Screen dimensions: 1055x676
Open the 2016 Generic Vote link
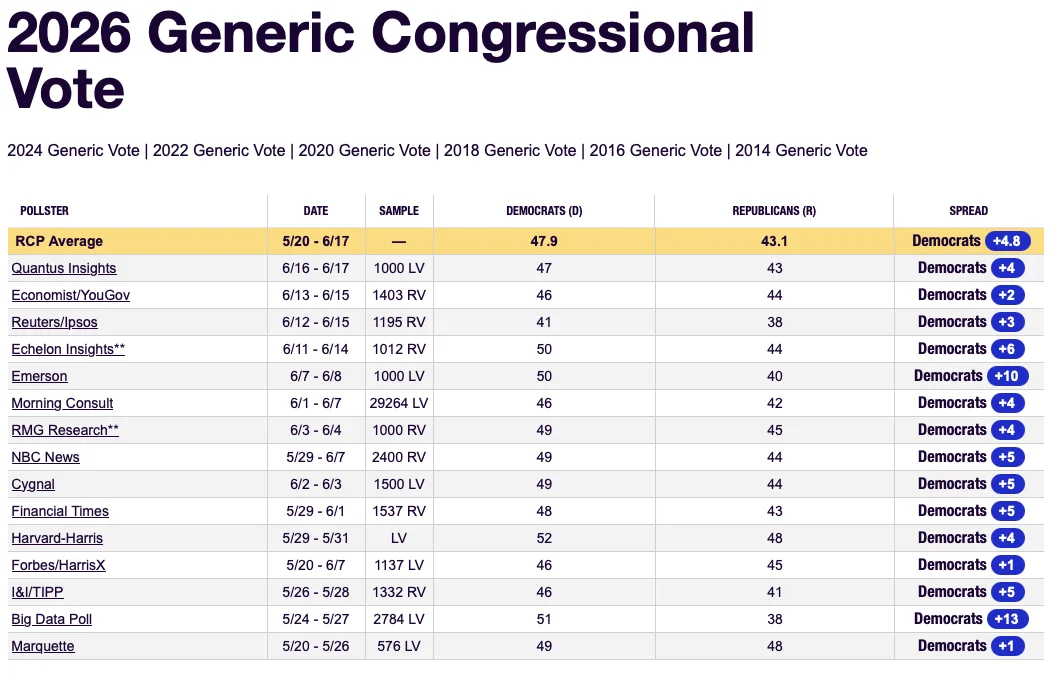[x=655, y=151]
